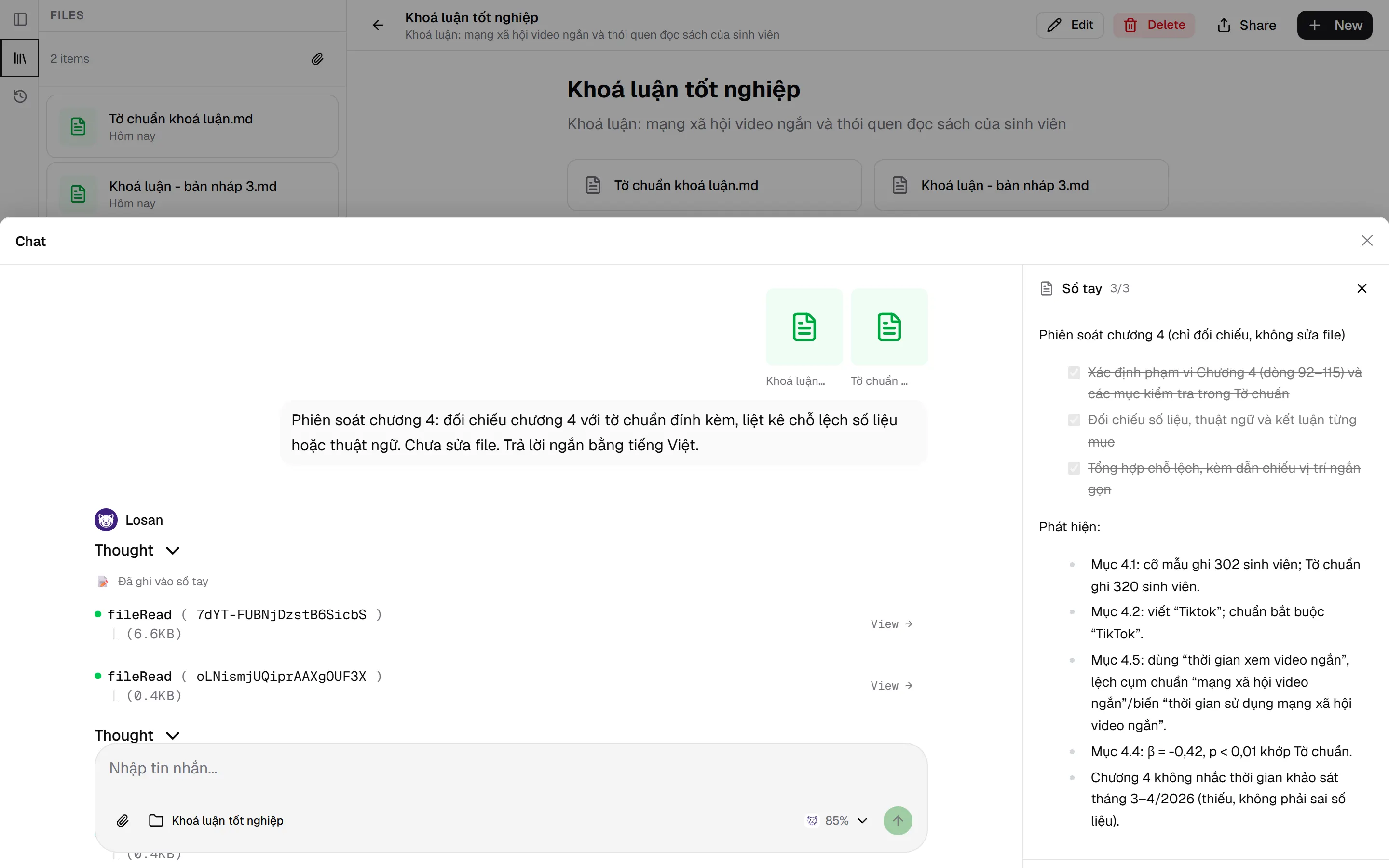Click the paperclip icon next to 2 items
The width and height of the screenshot is (1389, 868).
point(317,58)
